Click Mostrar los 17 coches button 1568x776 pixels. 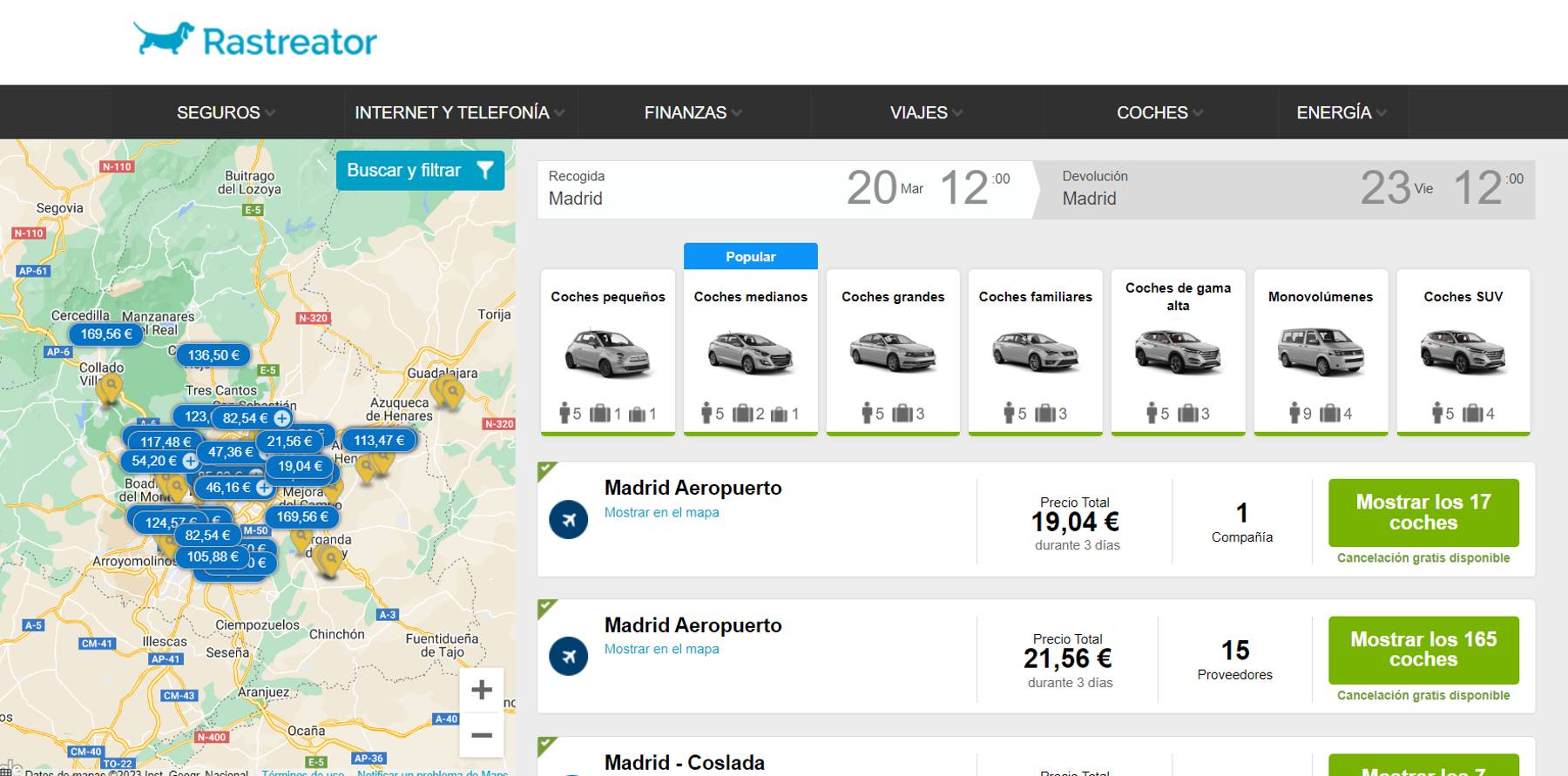pos(1423,513)
